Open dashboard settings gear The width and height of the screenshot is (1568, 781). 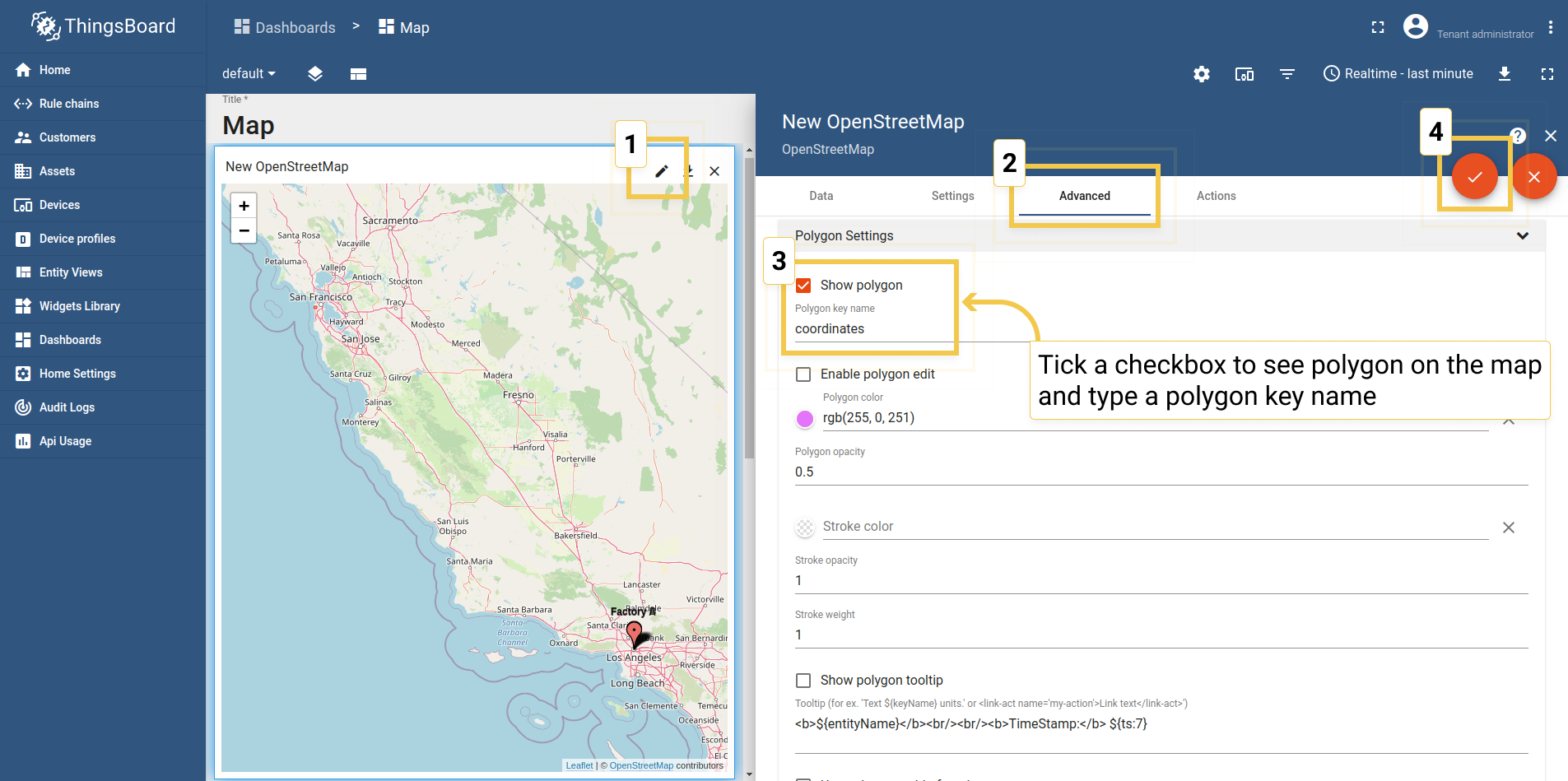click(x=1202, y=74)
